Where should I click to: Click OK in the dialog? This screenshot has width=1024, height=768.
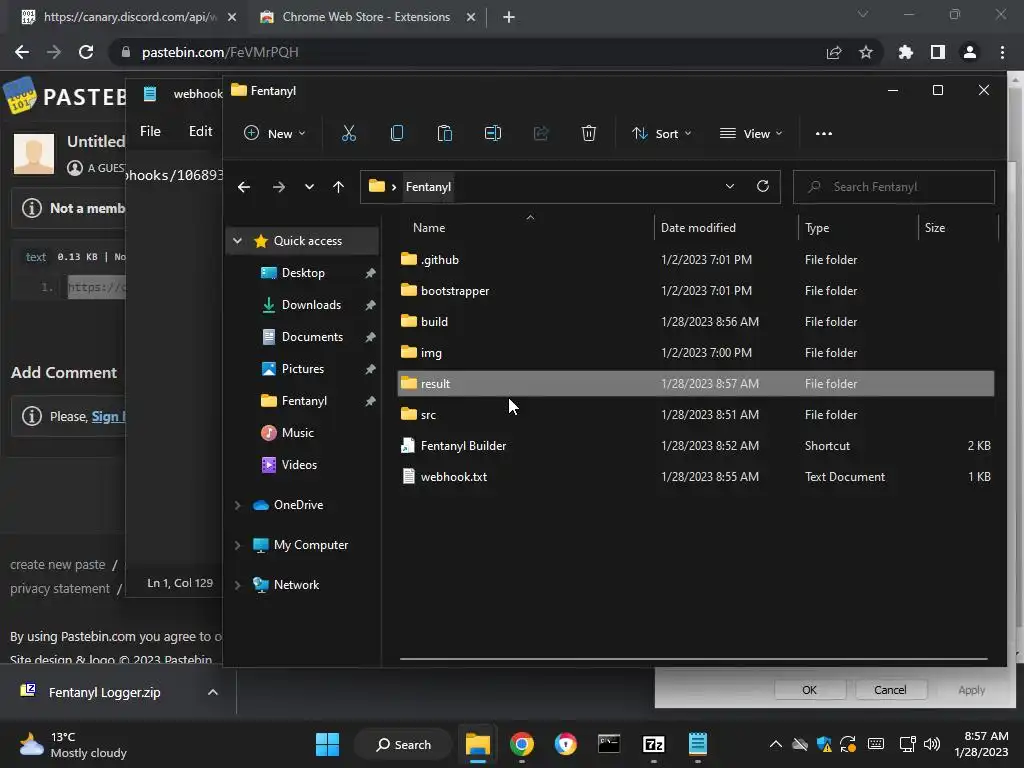click(x=809, y=690)
